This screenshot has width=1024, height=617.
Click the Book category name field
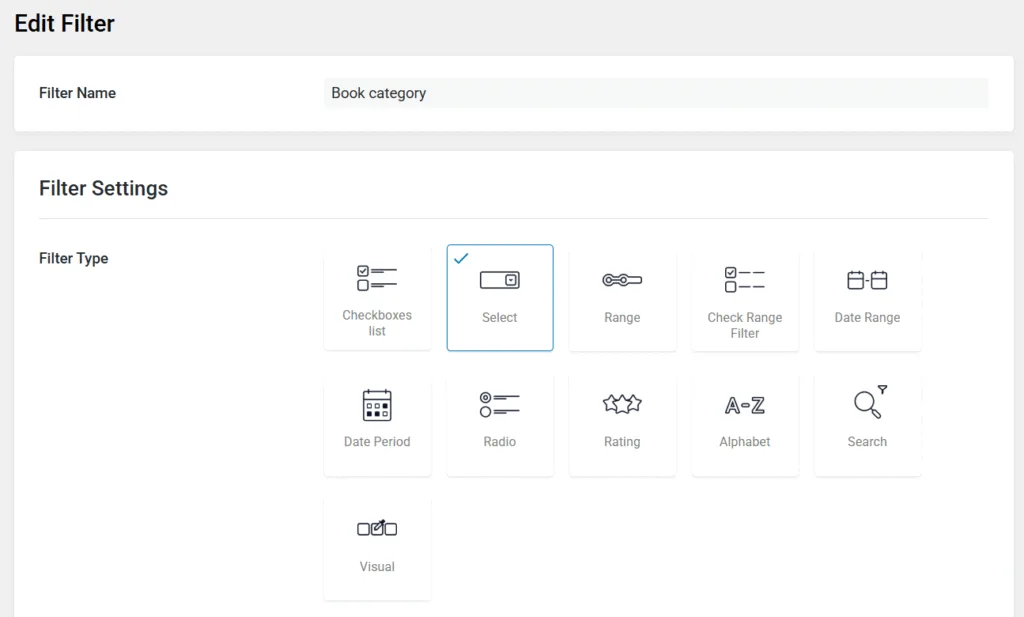pos(655,92)
